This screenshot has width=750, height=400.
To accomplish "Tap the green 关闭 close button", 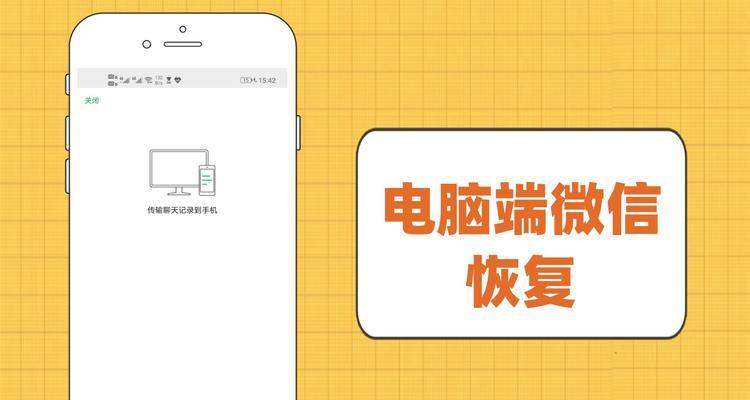I will [92, 100].
